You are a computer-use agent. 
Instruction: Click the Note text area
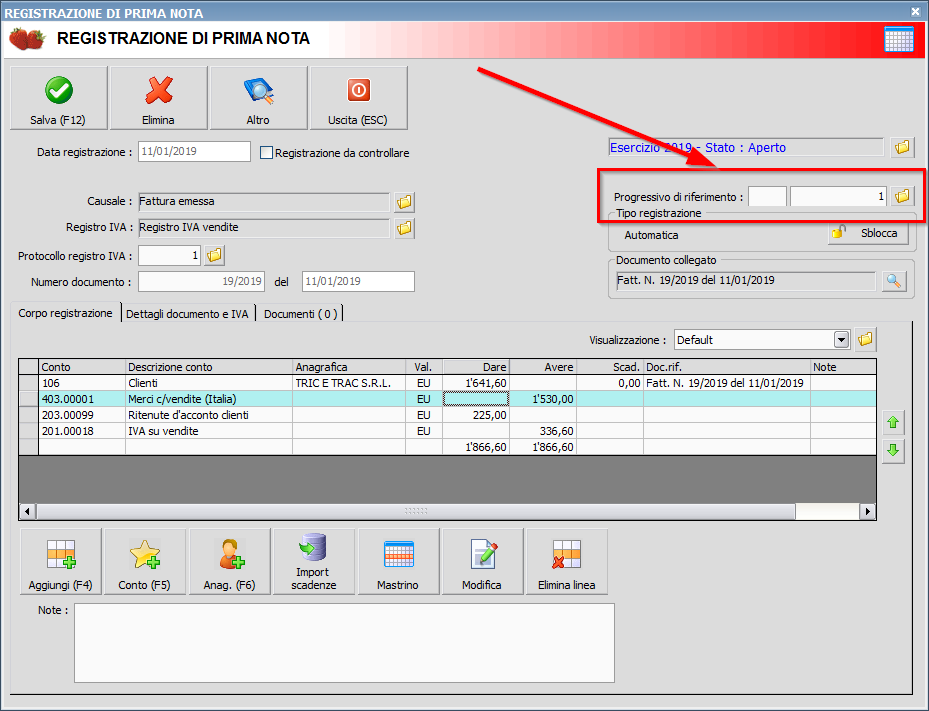point(344,643)
